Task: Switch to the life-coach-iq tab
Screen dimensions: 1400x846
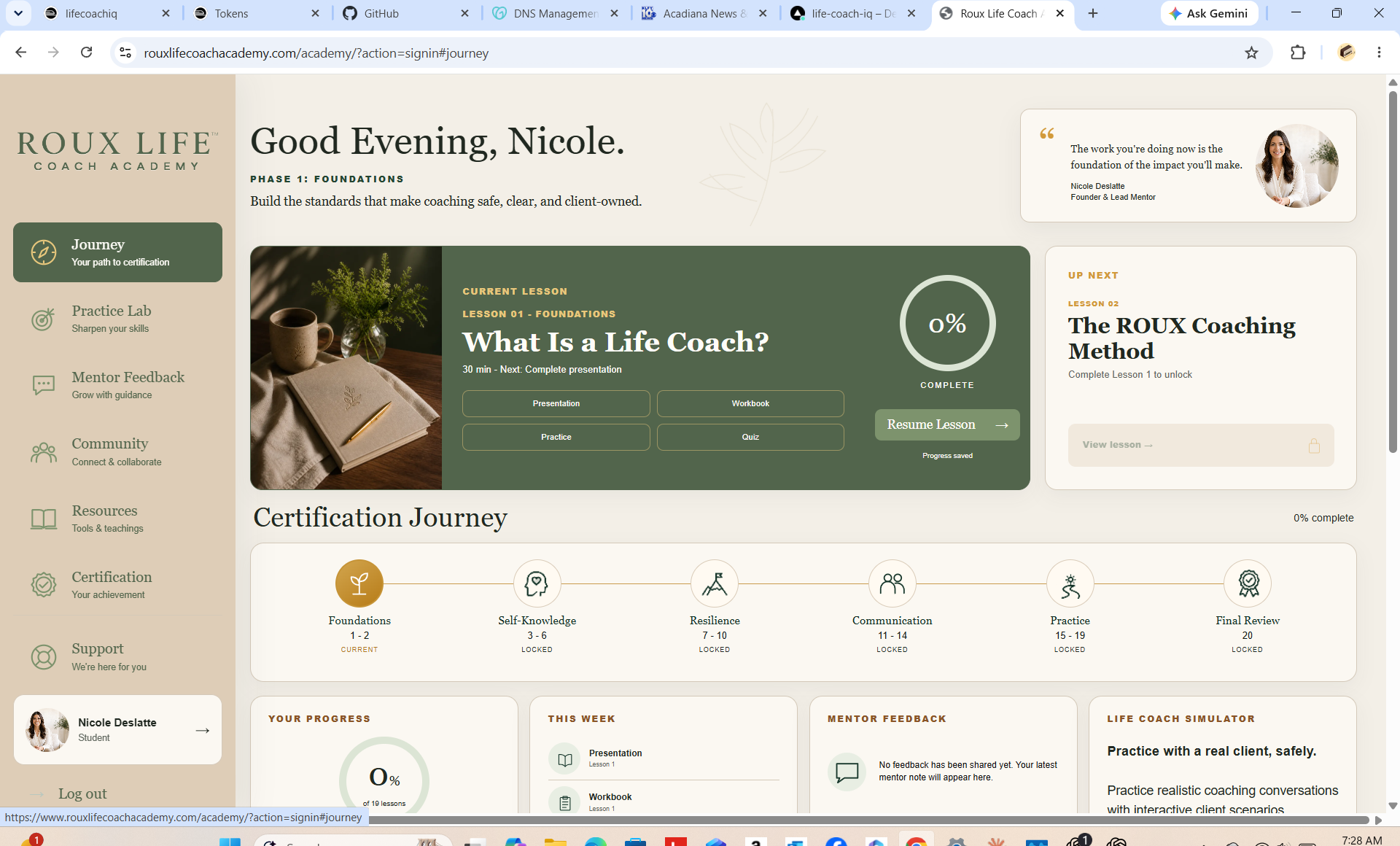Action: click(x=854, y=13)
